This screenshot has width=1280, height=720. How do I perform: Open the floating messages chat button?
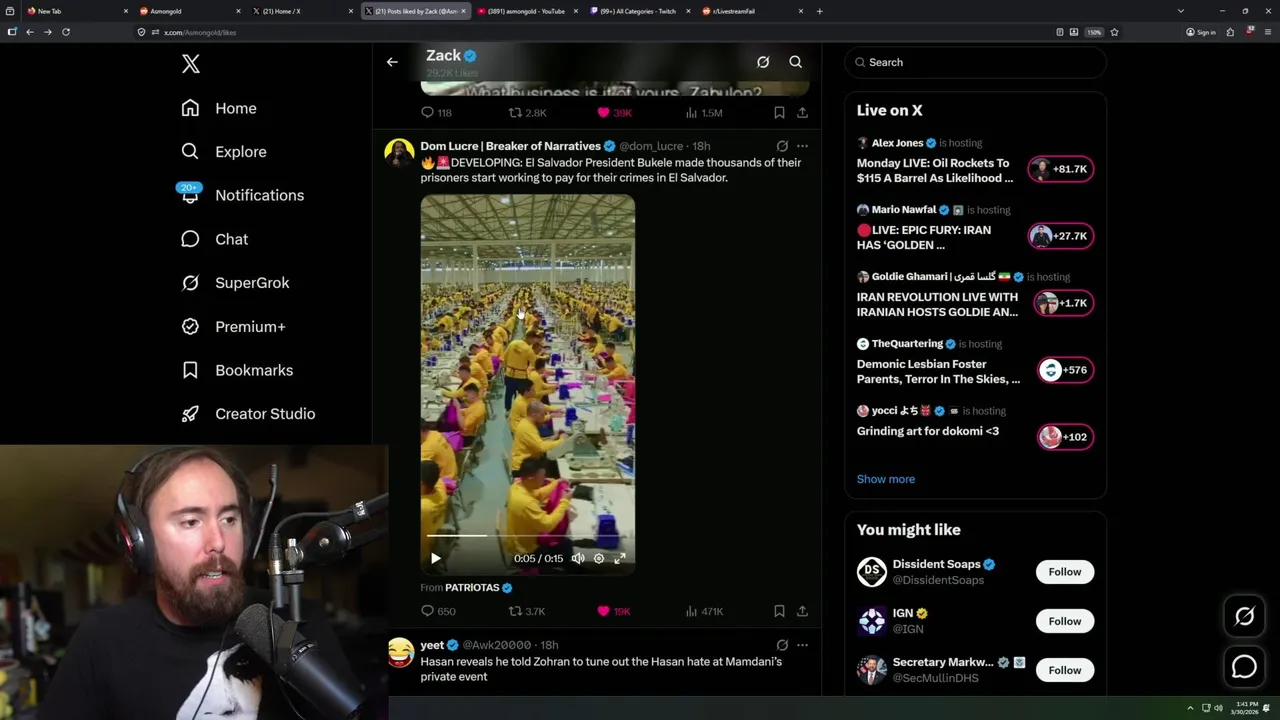[1245, 666]
